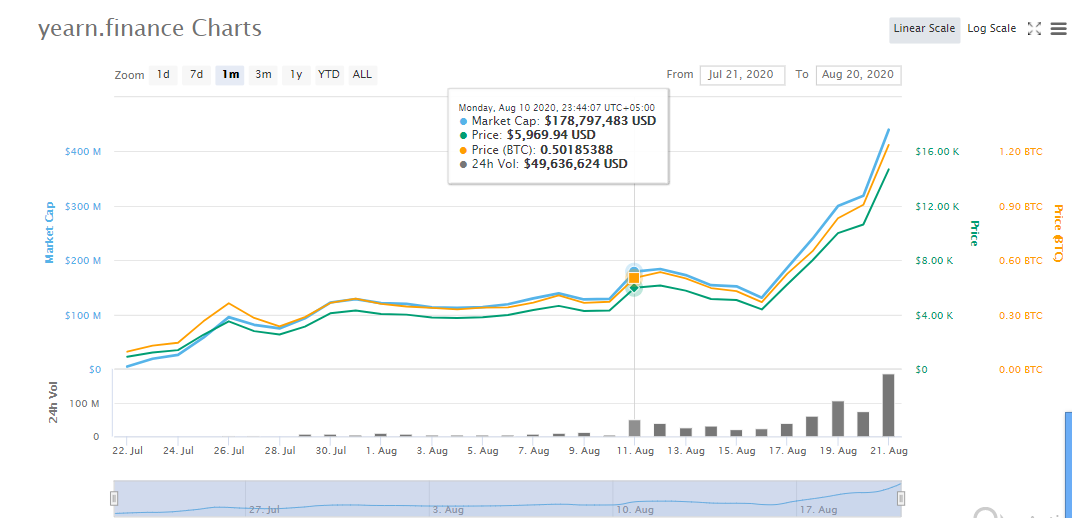Viewport: 1072px width, 518px height.
Task: Click the navigator timeline near 10. Aug
Action: (x=634, y=510)
